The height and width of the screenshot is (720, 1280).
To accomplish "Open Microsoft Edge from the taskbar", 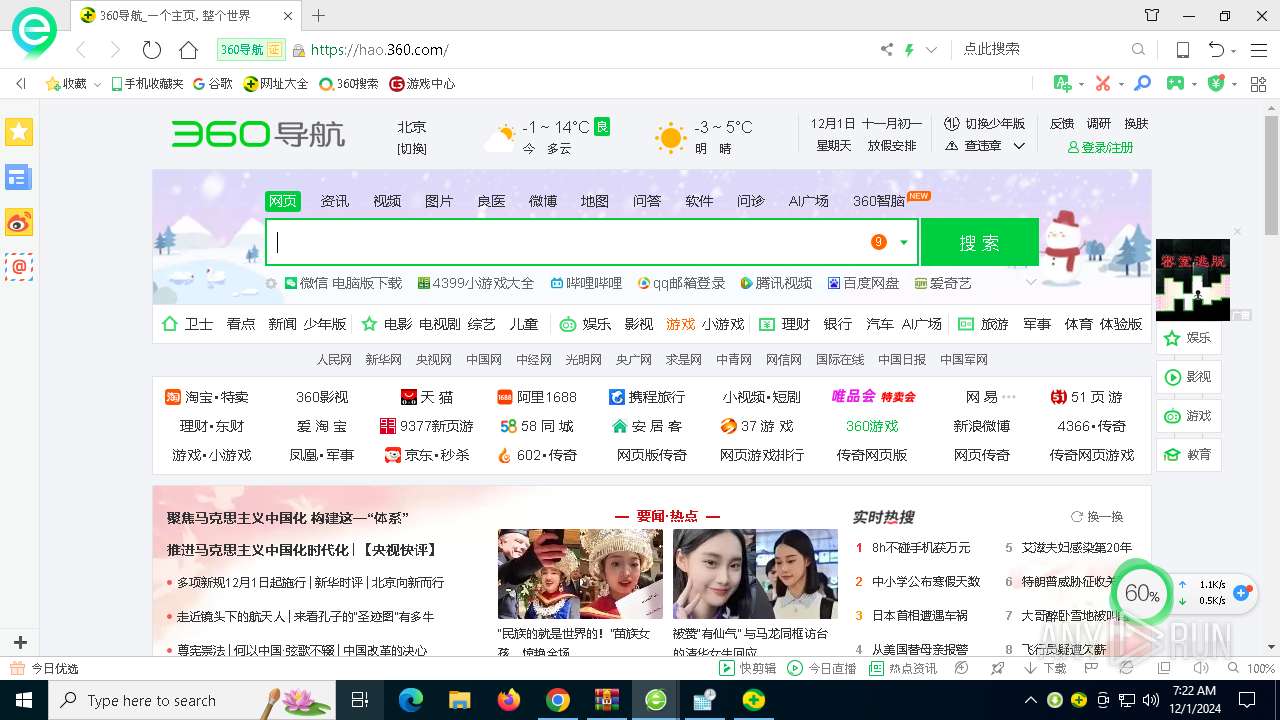I will point(410,700).
